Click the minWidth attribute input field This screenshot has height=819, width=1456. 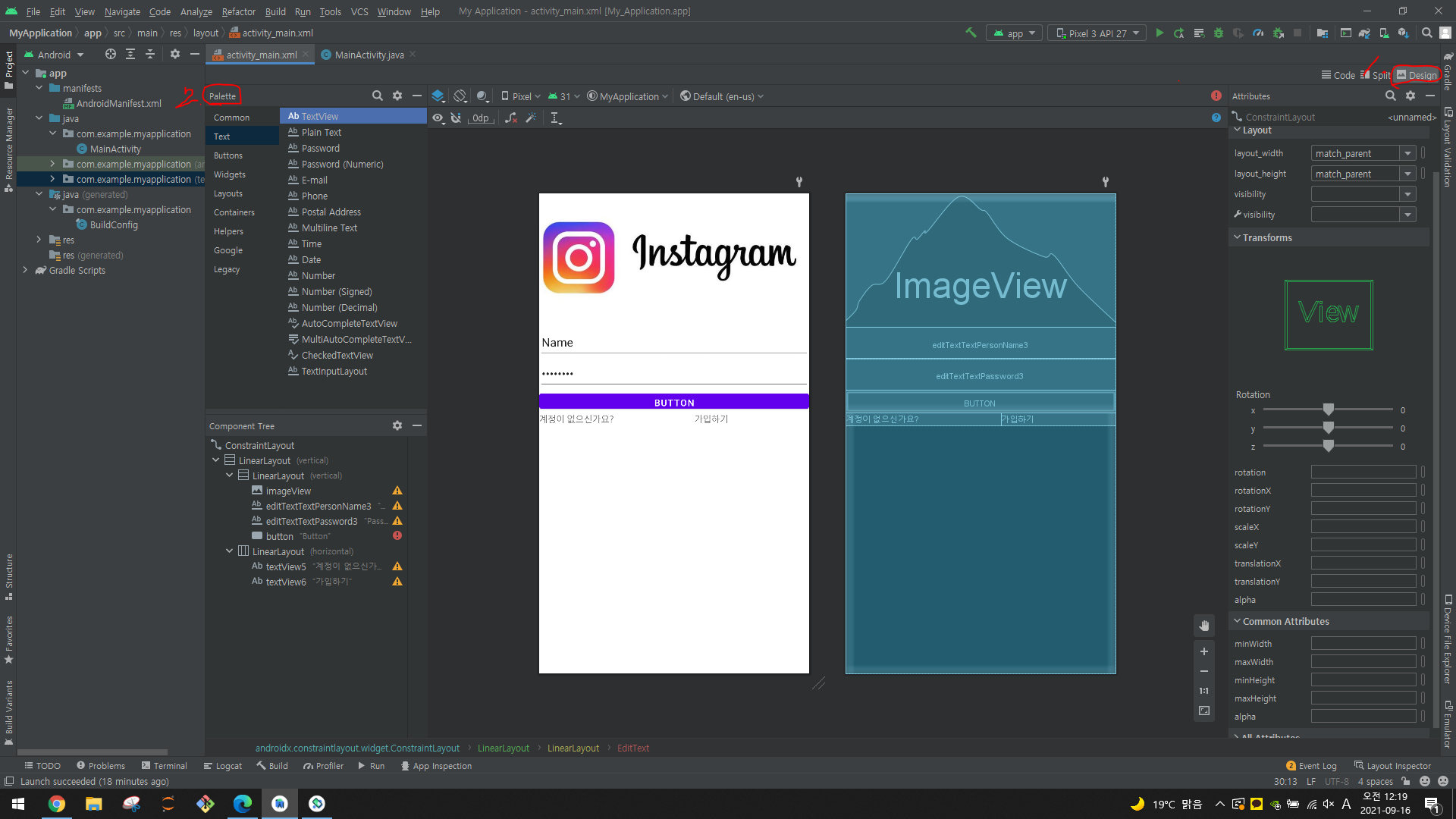[1363, 644]
